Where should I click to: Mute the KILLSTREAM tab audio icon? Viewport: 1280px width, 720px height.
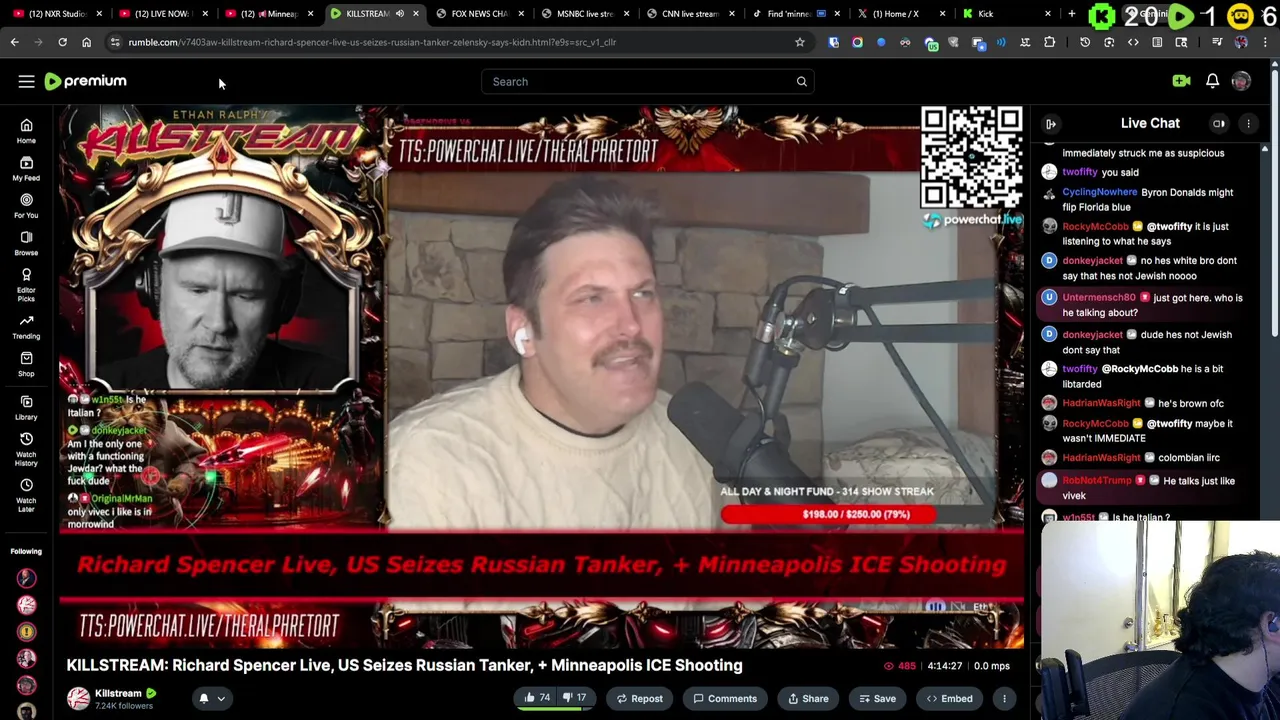pyautogui.click(x=400, y=14)
